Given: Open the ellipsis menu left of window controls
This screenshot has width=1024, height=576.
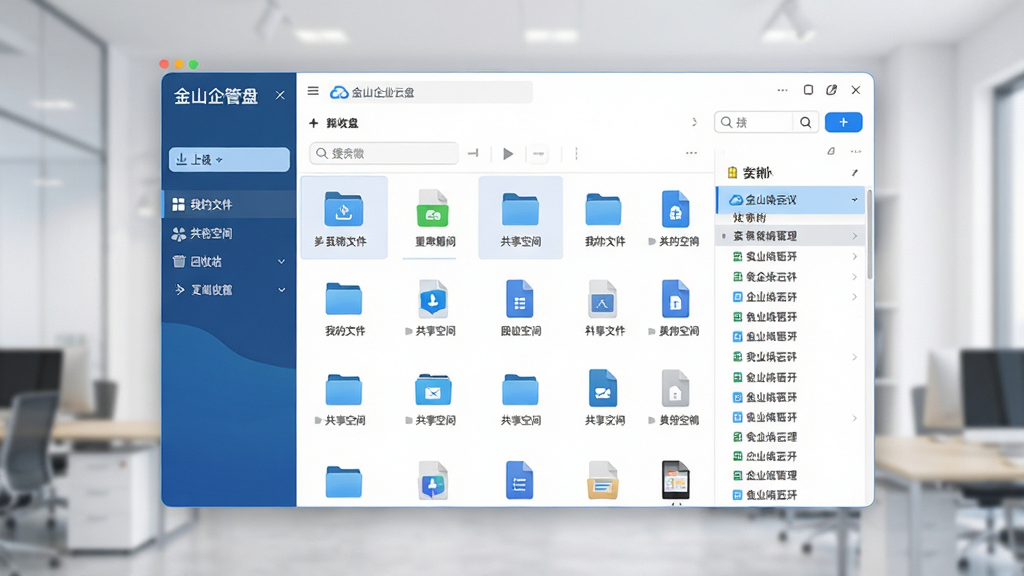Looking at the screenshot, I should coord(782,90).
